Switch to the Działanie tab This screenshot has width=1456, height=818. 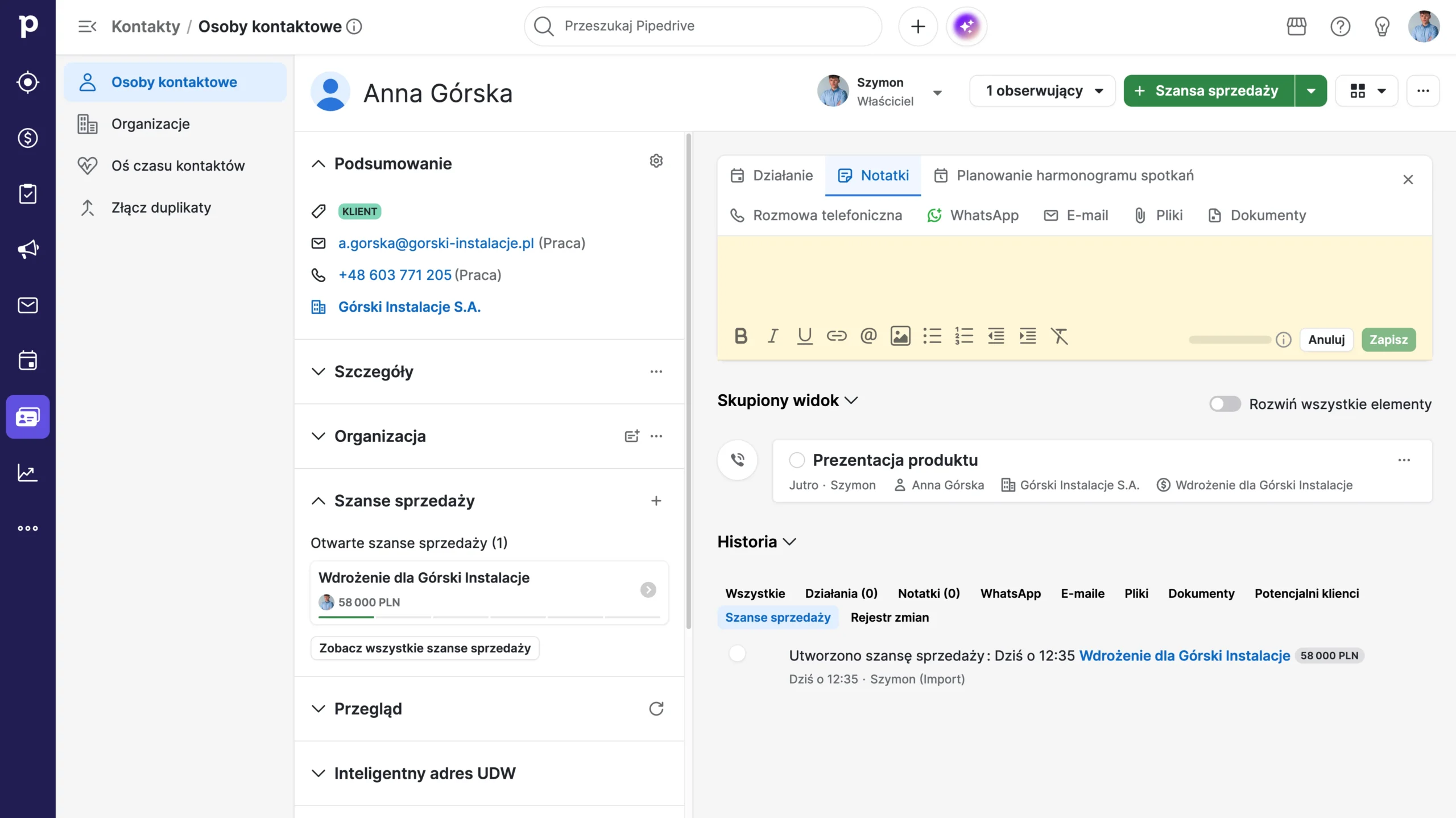(x=772, y=175)
